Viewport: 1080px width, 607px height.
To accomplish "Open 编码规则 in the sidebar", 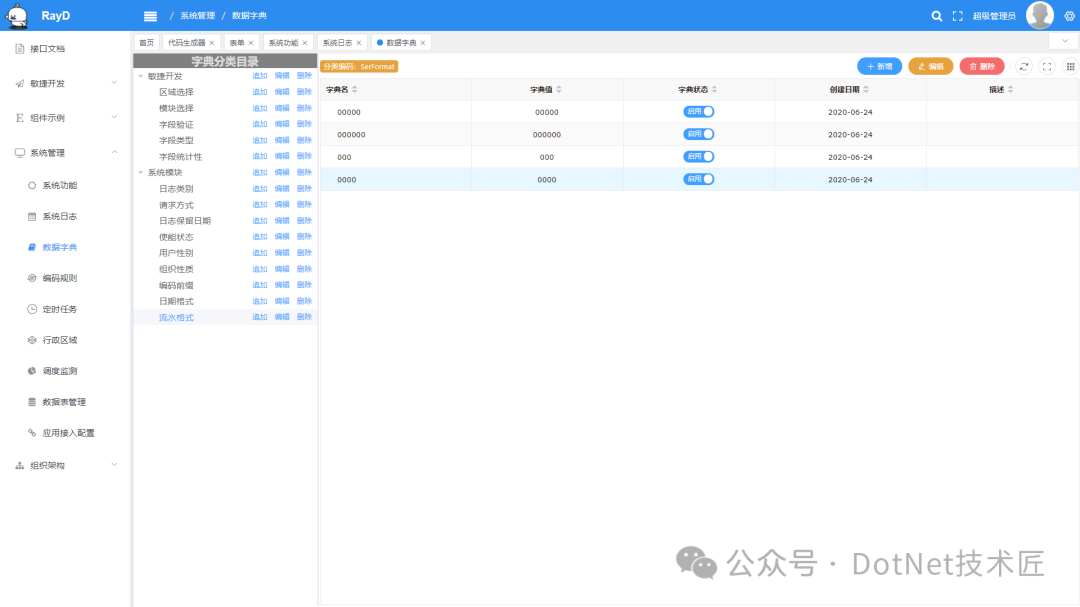I will coord(60,278).
